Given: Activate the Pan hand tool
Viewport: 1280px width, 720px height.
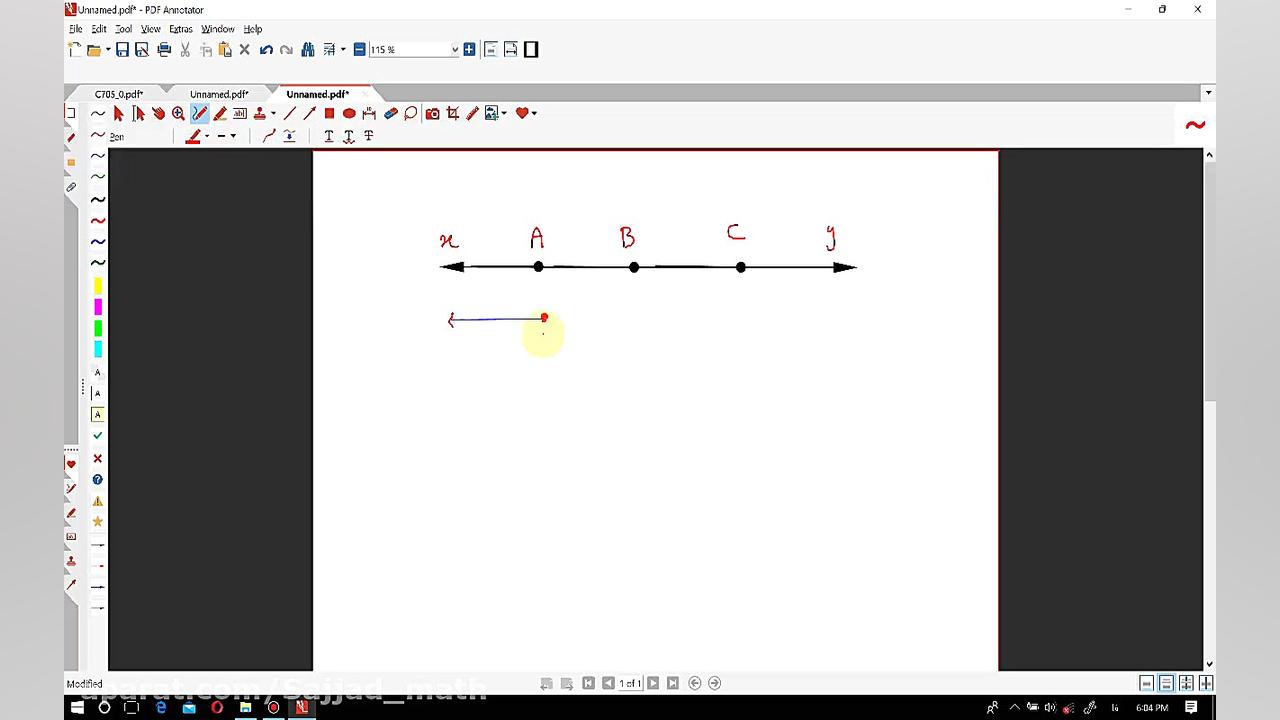Looking at the screenshot, I should tap(158, 113).
